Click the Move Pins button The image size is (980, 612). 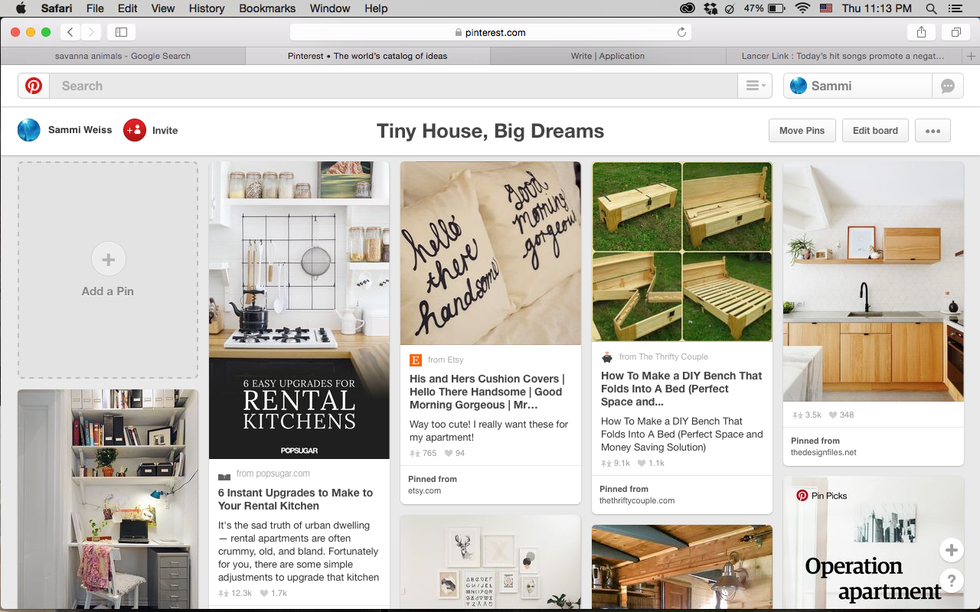pos(801,130)
